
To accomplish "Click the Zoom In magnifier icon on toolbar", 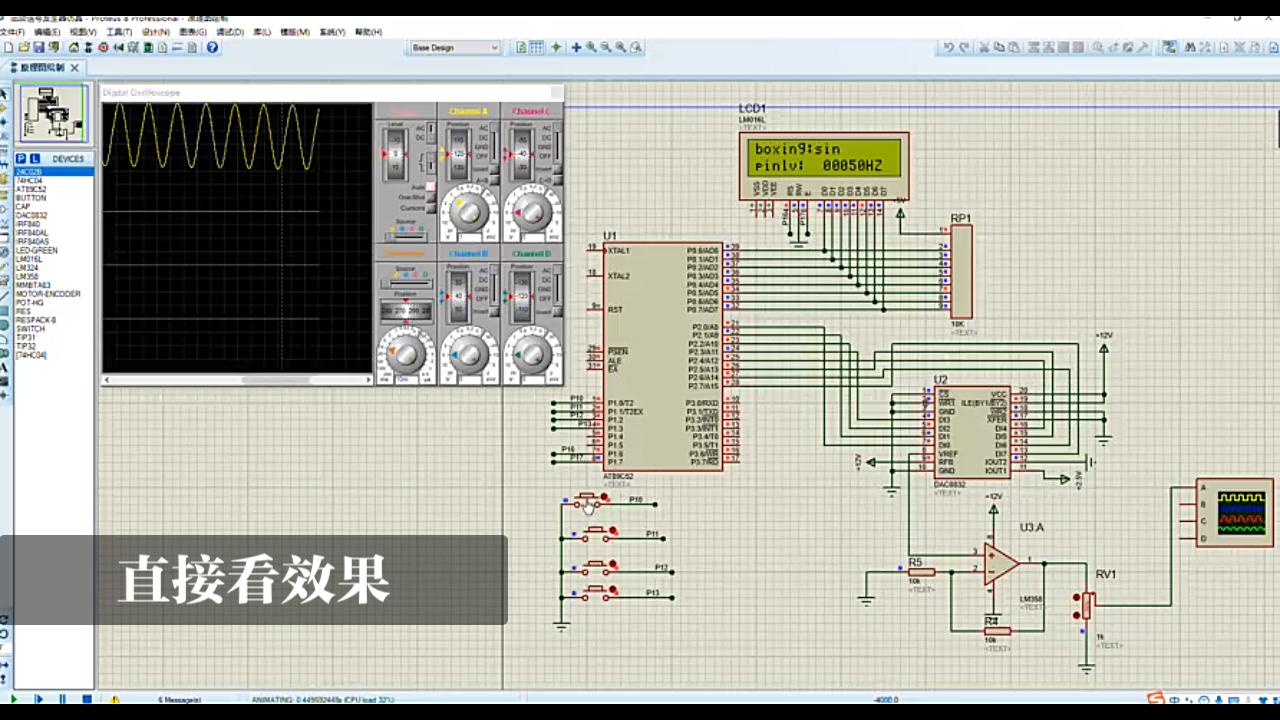I will 592,48.
